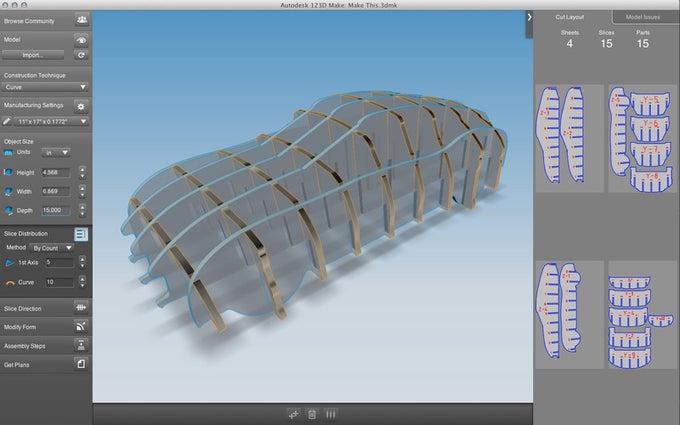This screenshot has width=680, height=425.
Task: Click the first bottom toolbar view icon
Action: (294, 414)
